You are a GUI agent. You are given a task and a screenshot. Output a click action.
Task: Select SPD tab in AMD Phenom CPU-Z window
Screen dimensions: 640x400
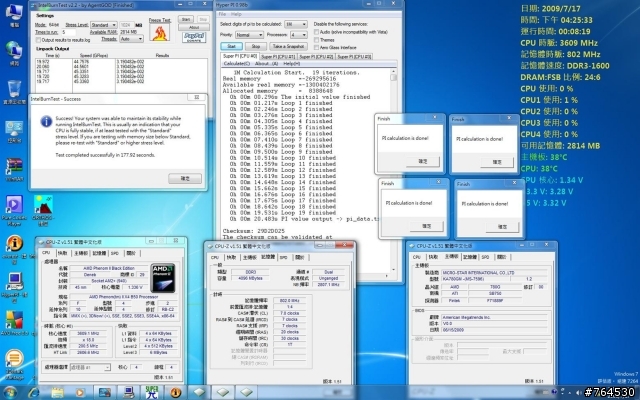coord(115,253)
